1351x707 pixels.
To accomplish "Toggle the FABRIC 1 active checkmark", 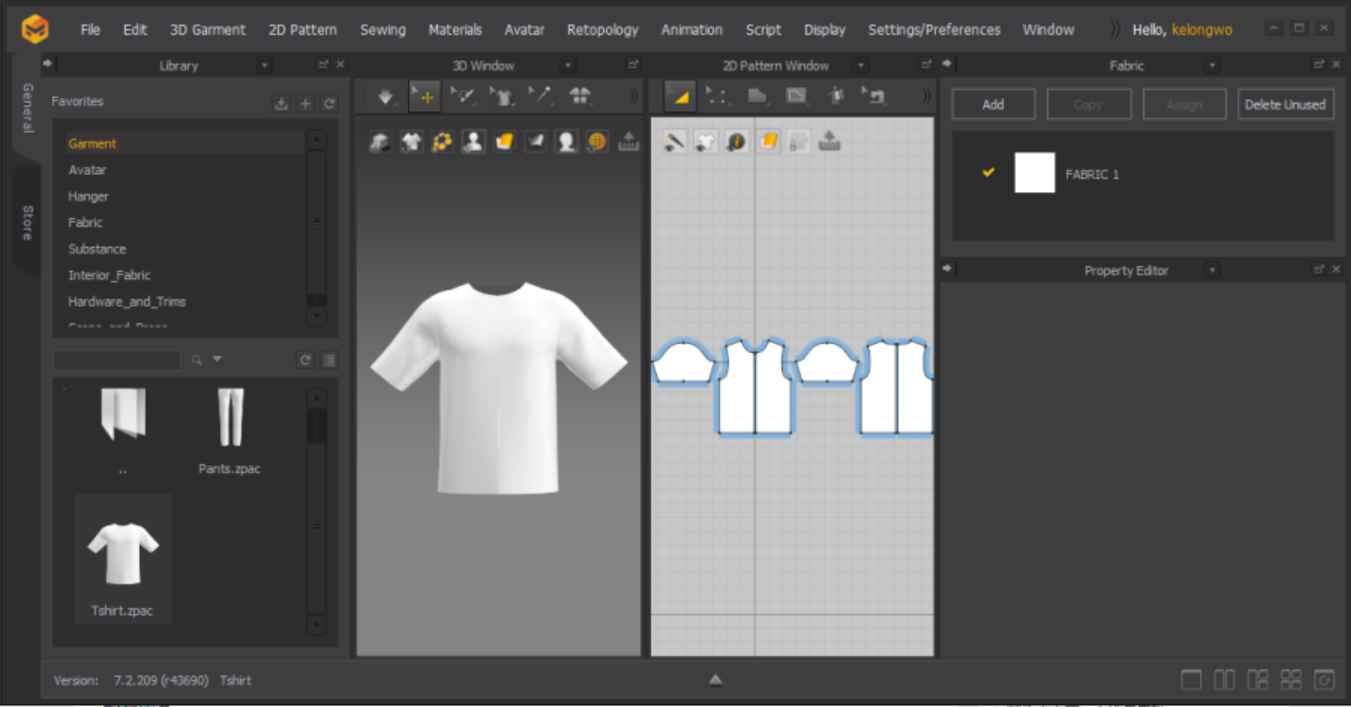I will point(987,172).
